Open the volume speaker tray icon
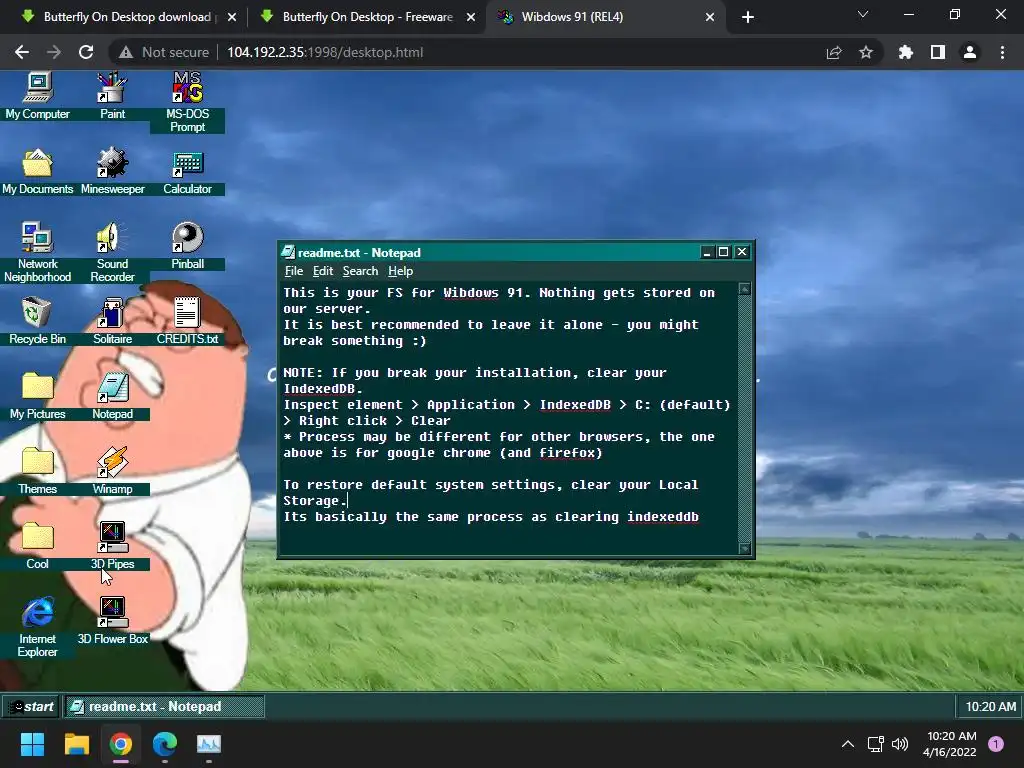 click(x=900, y=744)
